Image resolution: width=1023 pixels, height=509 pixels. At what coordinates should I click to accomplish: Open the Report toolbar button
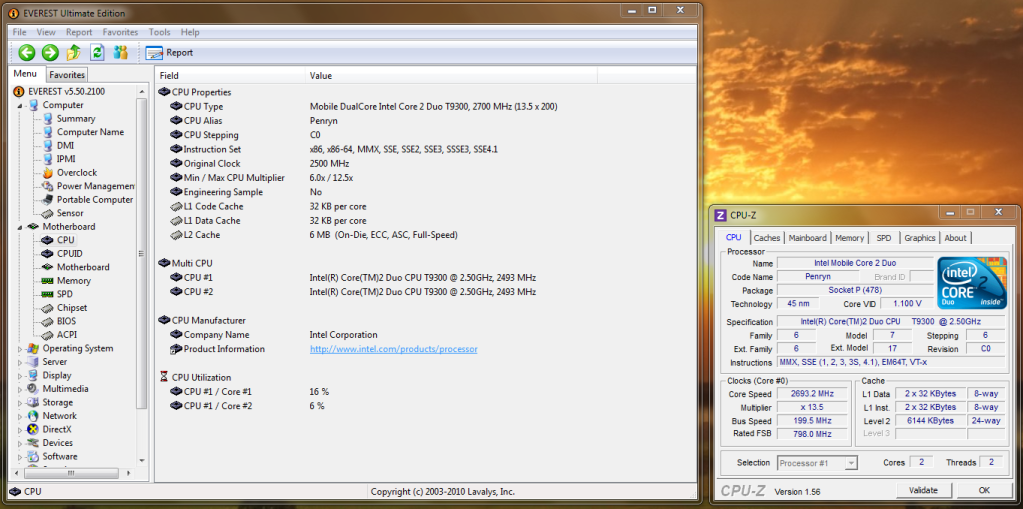[170, 53]
